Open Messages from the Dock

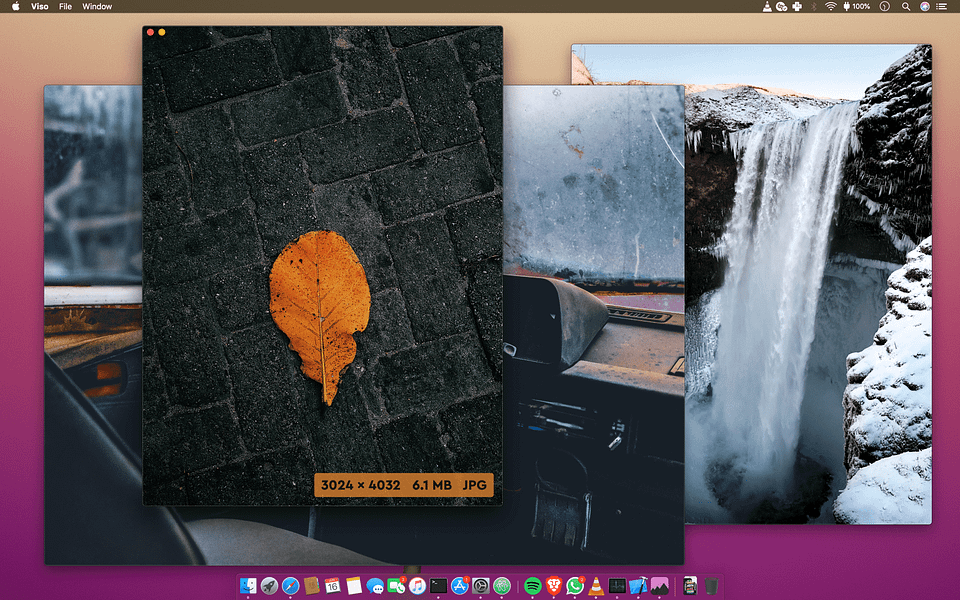(x=375, y=586)
